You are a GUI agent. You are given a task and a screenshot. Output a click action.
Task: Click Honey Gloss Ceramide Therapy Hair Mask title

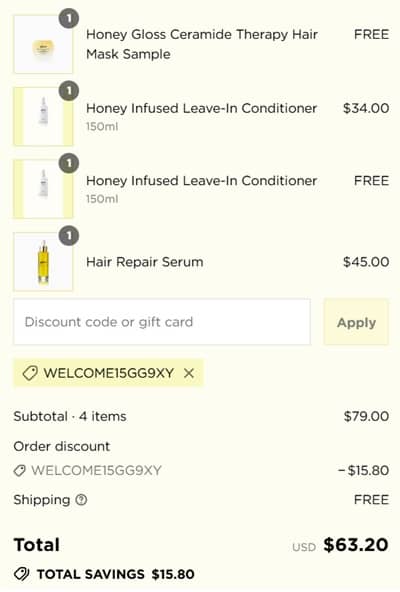(202, 44)
